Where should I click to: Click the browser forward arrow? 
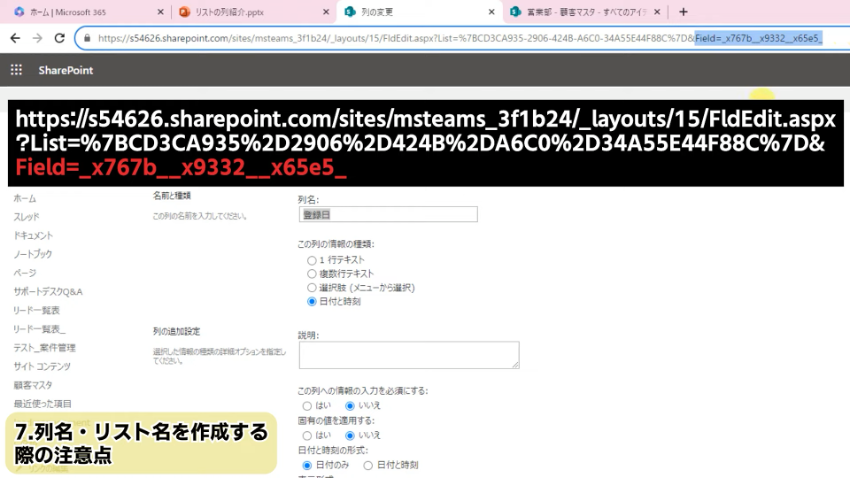[x=37, y=38]
